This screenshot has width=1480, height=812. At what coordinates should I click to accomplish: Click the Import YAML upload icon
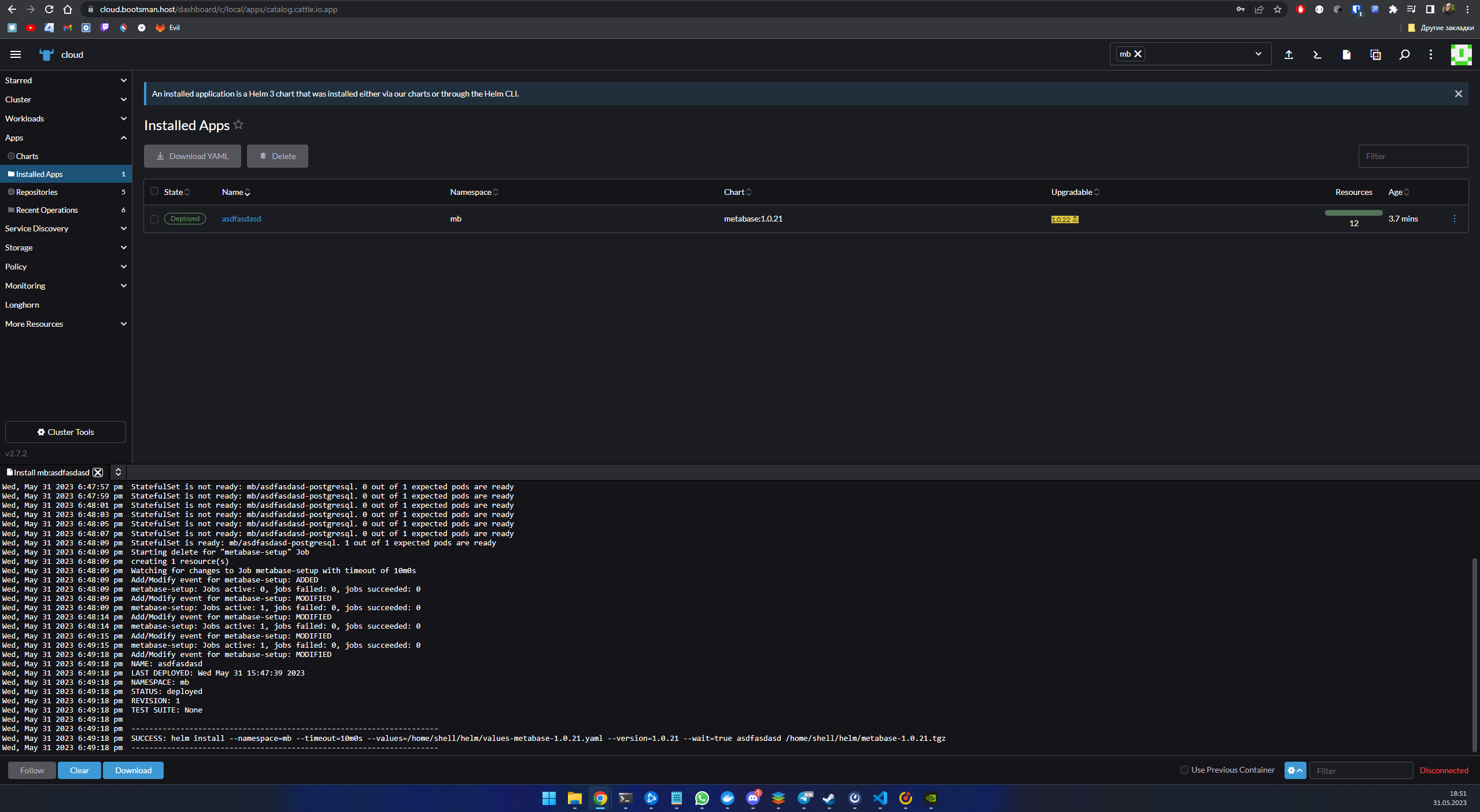[x=1289, y=54]
